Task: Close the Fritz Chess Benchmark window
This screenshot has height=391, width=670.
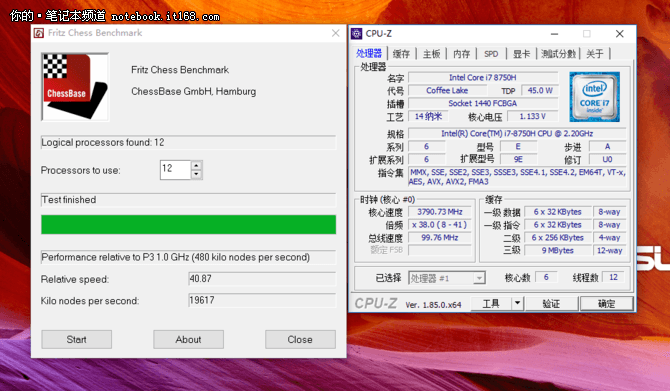Action: [x=335, y=33]
